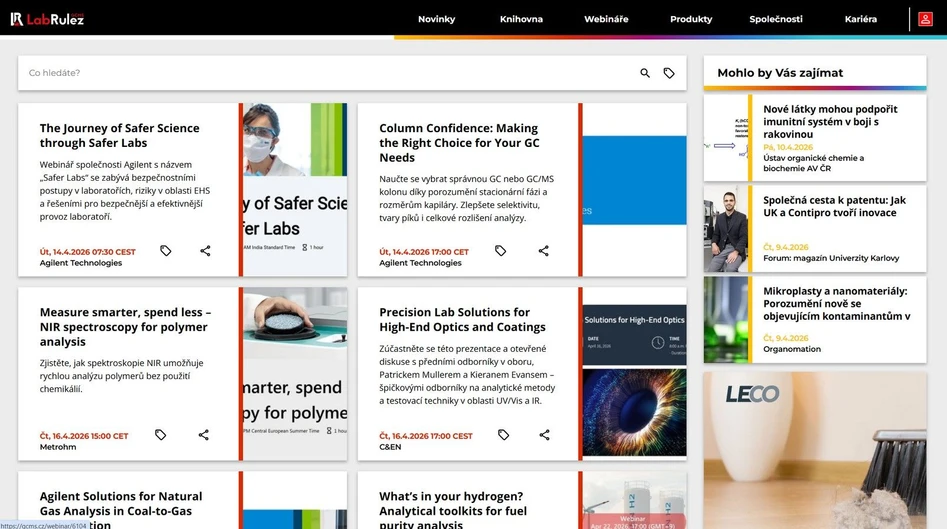The height and width of the screenshot is (529, 947).
Task: Share the Column Confidence webinar
Action: click(x=544, y=251)
